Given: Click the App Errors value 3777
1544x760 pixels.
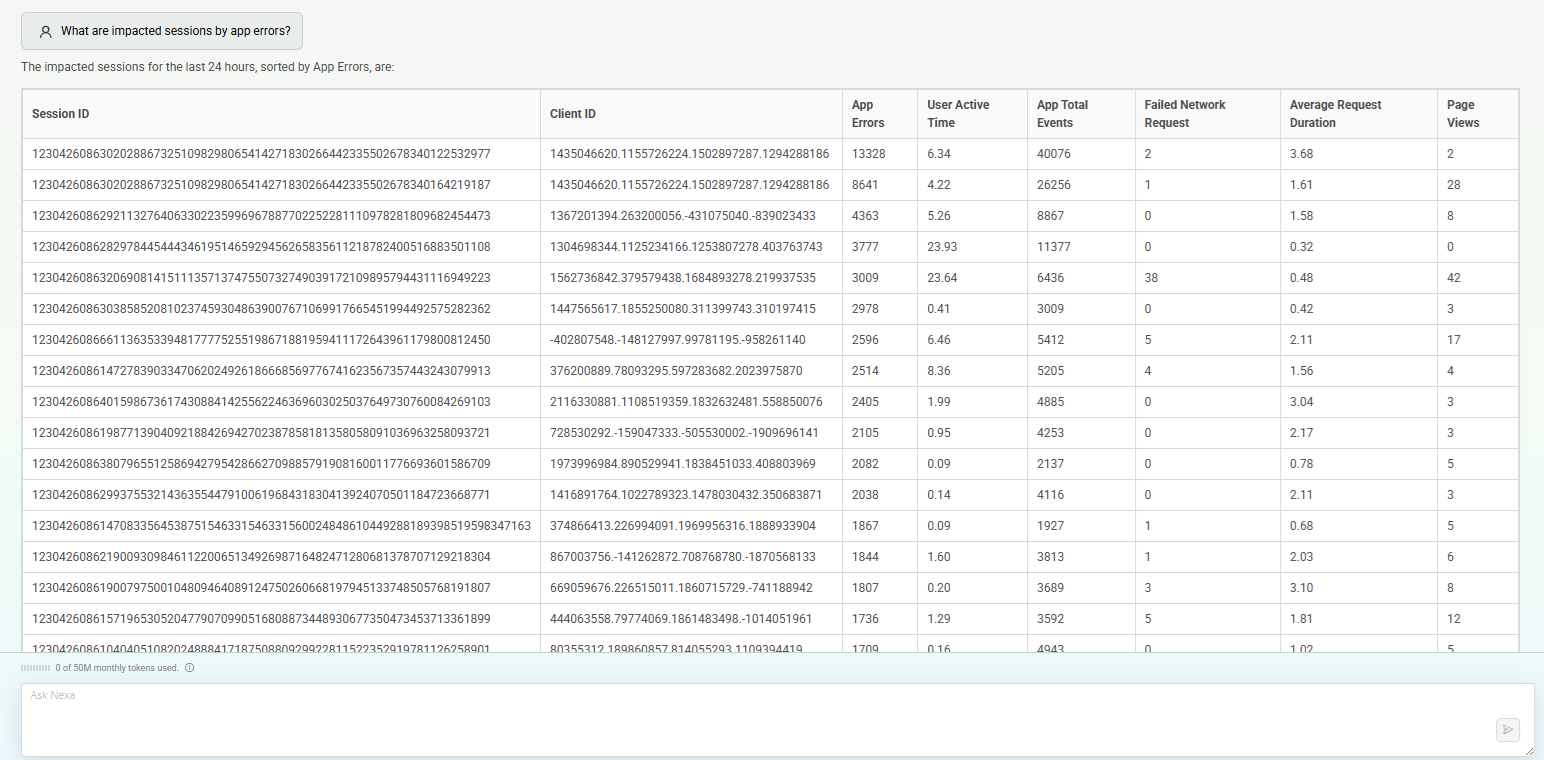Looking at the screenshot, I should (x=866, y=247).
